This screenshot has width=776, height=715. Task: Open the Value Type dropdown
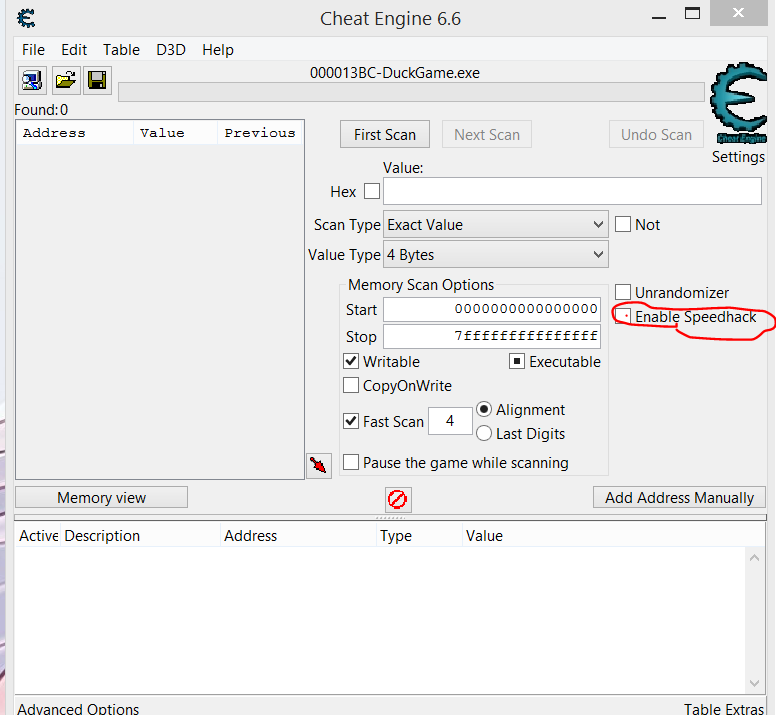(495, 254)
